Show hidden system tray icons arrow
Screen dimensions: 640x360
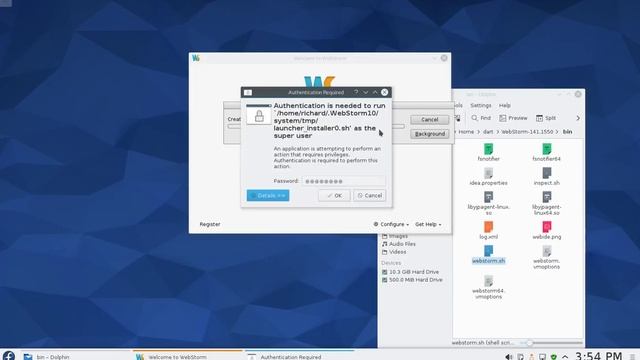coord(565,357)
